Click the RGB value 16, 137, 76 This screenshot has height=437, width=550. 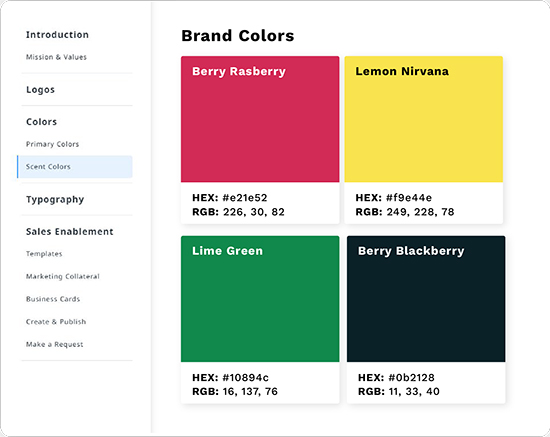(x=250, y=391)
